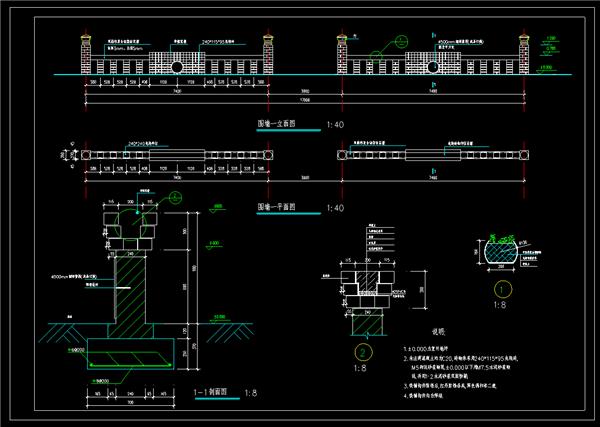Viewport: 600px width, 427px height.
Task: Click the 1:40 scale beside the elevation title
Action: [x=337, y=127]
